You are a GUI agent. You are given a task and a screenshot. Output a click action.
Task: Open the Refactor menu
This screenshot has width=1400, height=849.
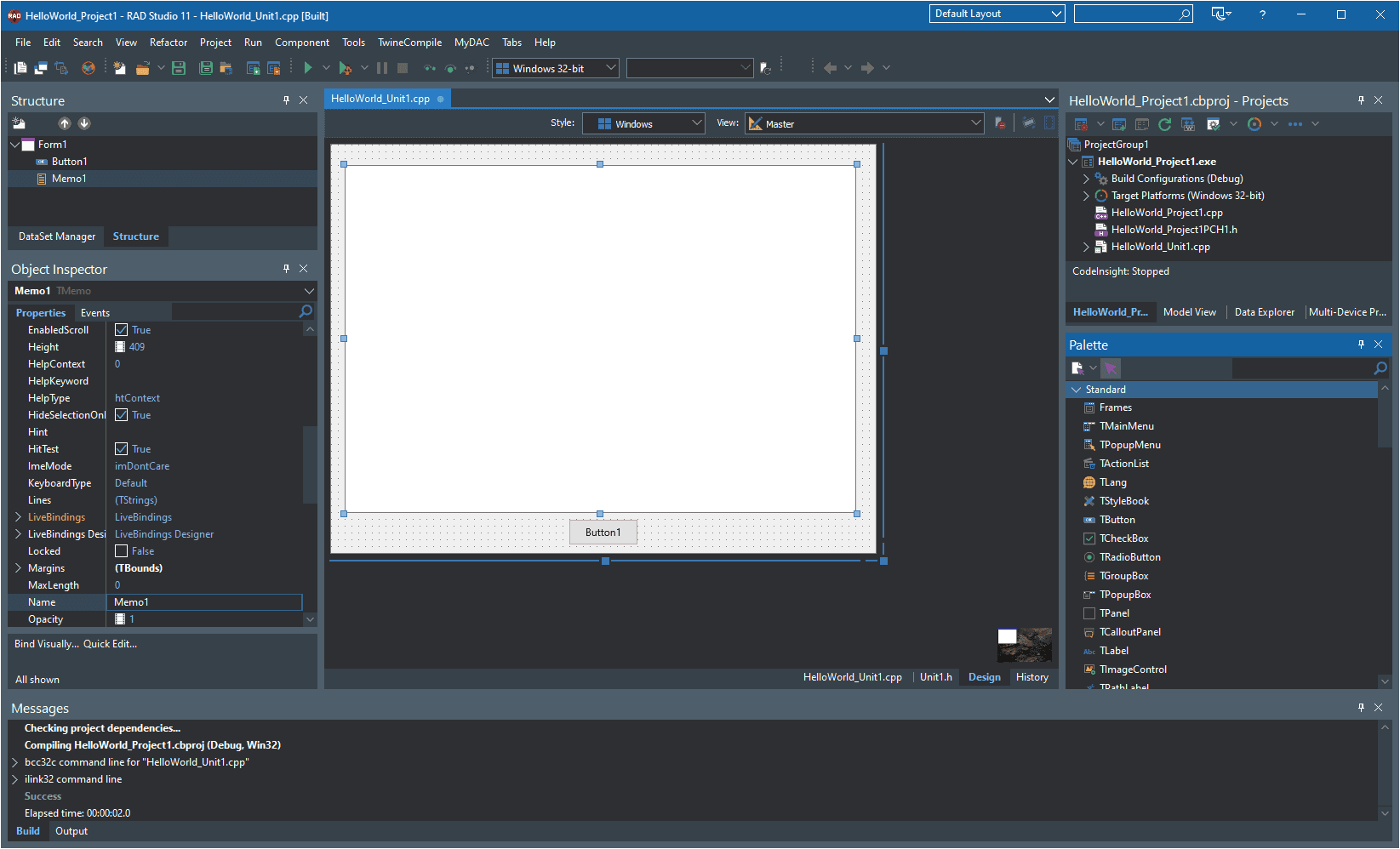click(169, 43)
